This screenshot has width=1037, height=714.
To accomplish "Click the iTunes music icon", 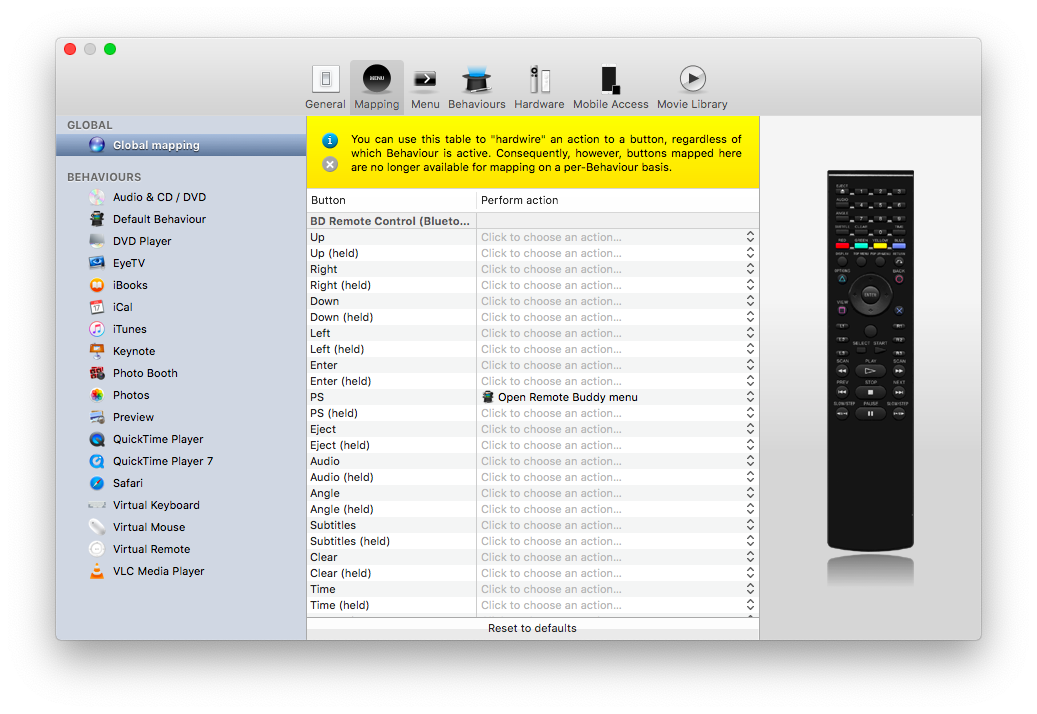I will (97, 329).
